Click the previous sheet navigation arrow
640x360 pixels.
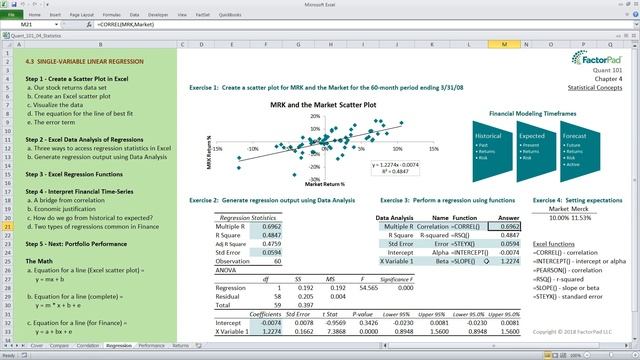(x=11, y=345)
